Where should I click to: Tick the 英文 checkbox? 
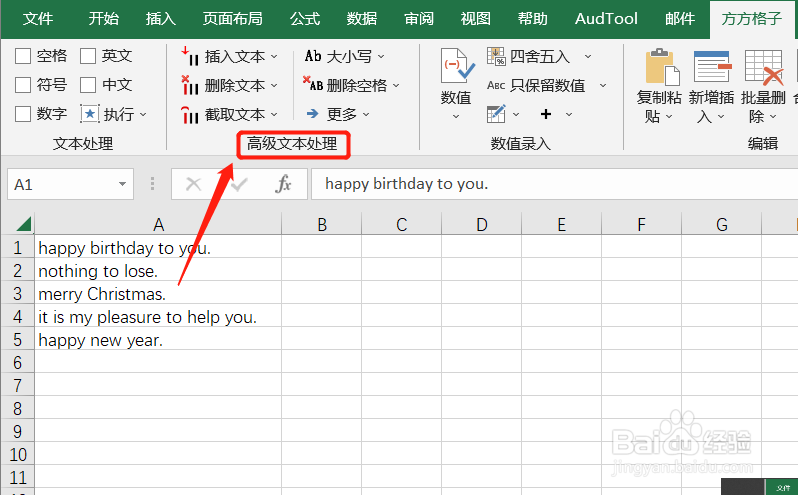tap(88, 56)
